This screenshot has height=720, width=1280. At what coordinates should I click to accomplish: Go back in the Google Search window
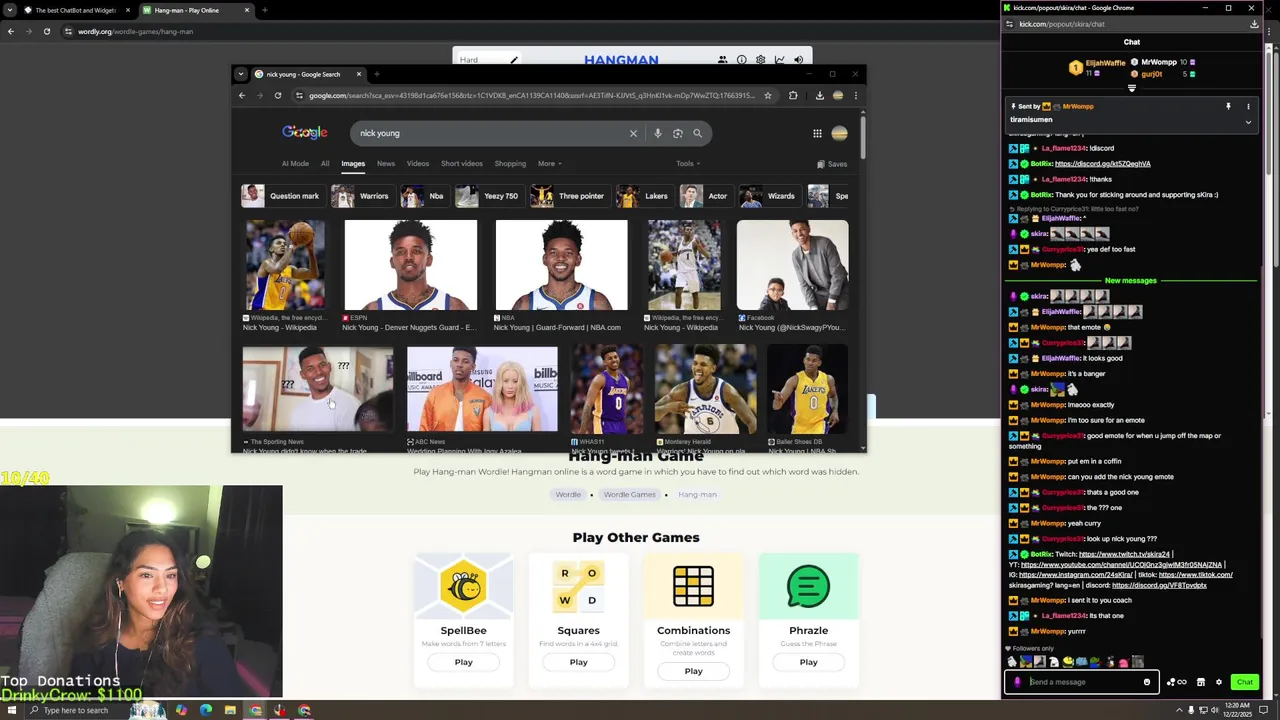click(x=242, y=96)
